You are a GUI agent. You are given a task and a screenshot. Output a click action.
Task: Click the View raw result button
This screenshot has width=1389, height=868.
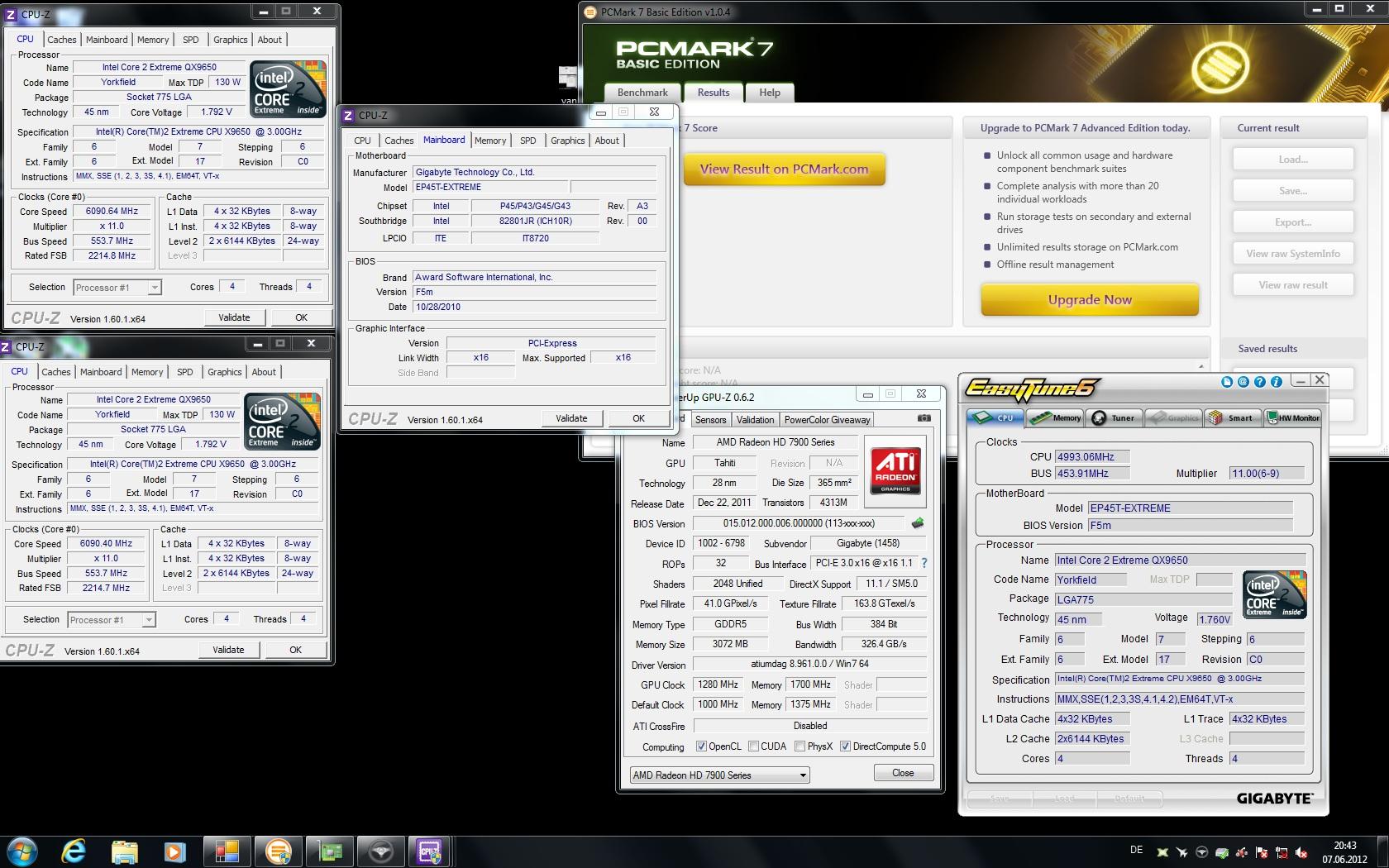point(1293,285)
